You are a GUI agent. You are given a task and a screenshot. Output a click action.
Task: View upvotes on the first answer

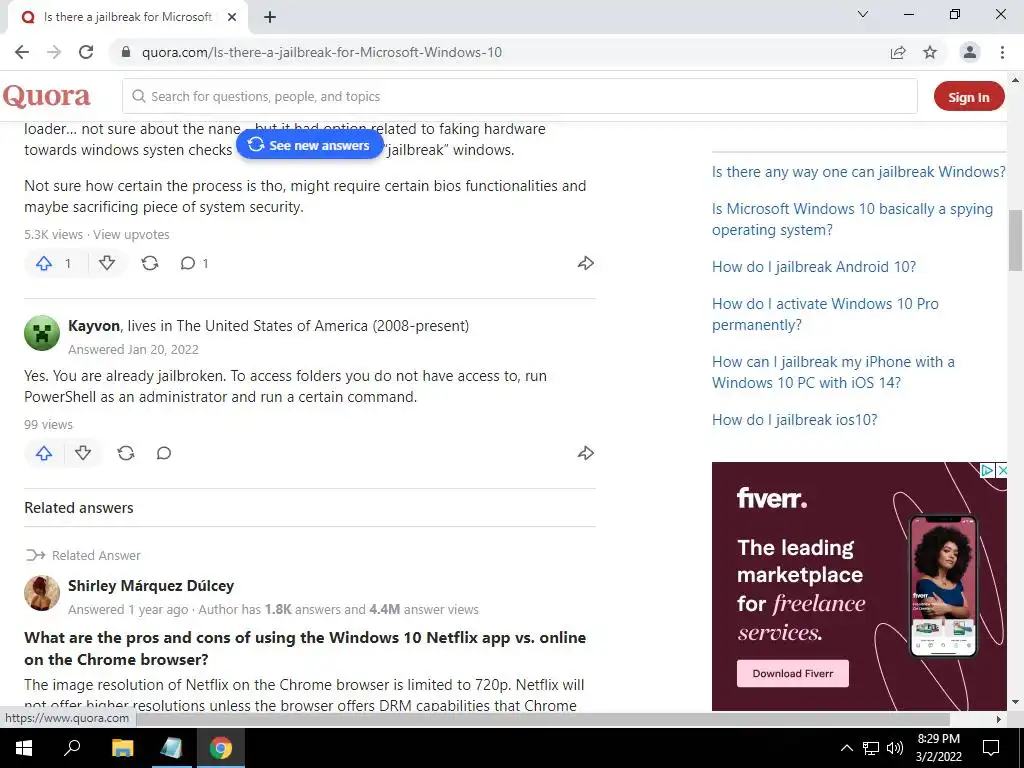point(131,234)
